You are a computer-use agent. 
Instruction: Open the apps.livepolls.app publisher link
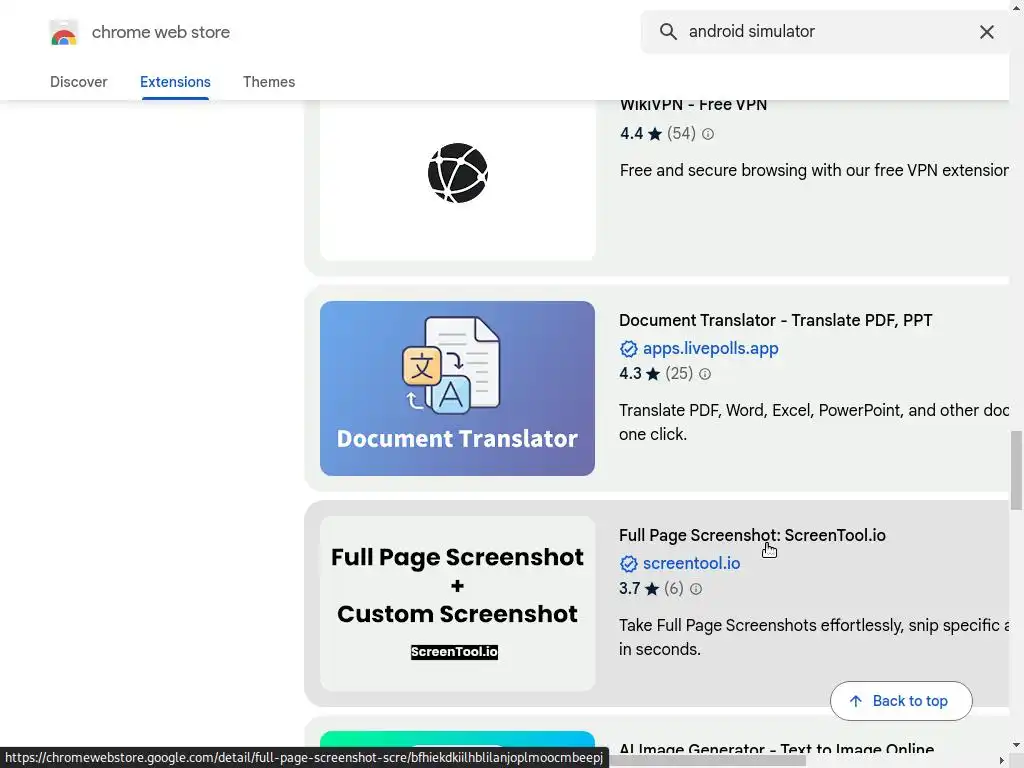(x=711, y=349)
